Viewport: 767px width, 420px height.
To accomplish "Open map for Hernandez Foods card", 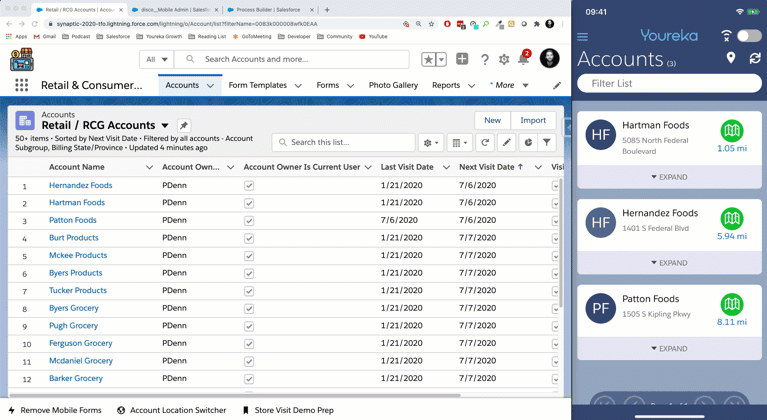I will [x=732, y=219].
